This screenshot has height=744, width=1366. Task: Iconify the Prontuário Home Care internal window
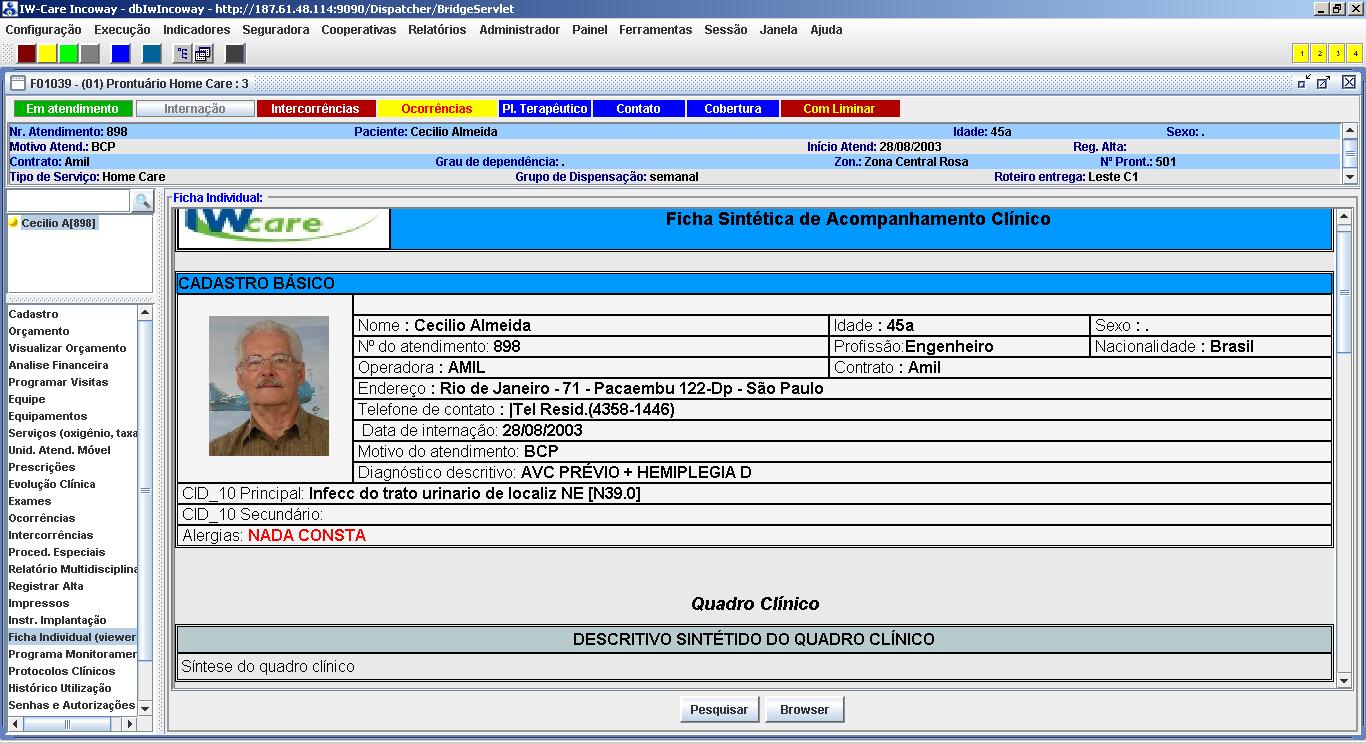1304,83
